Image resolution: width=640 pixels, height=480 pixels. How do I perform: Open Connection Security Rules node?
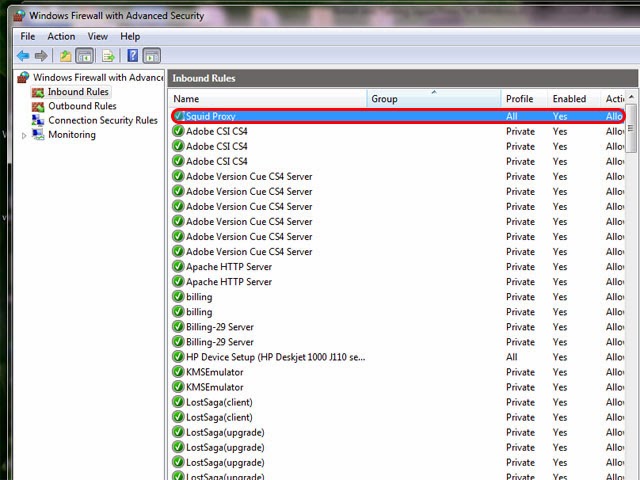click(95, 120)
